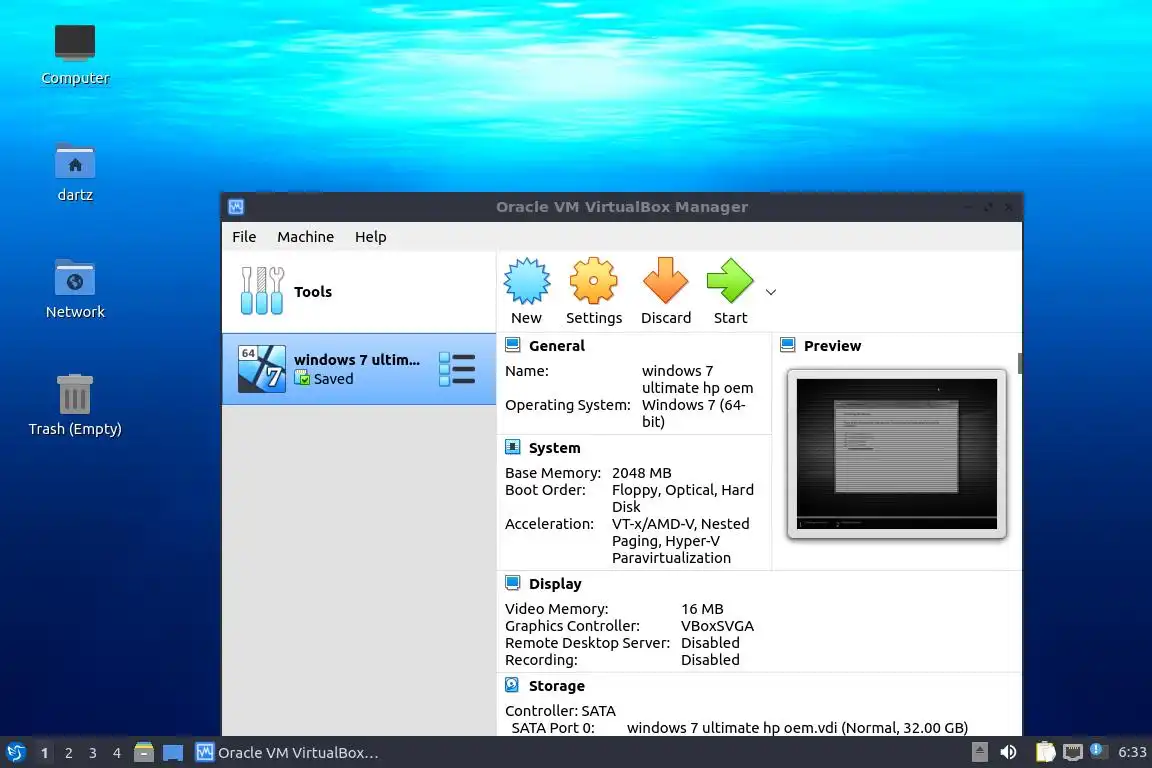
Task: Click Oracle VM VirtualBox taskbar button
Action: click(287, 753)
